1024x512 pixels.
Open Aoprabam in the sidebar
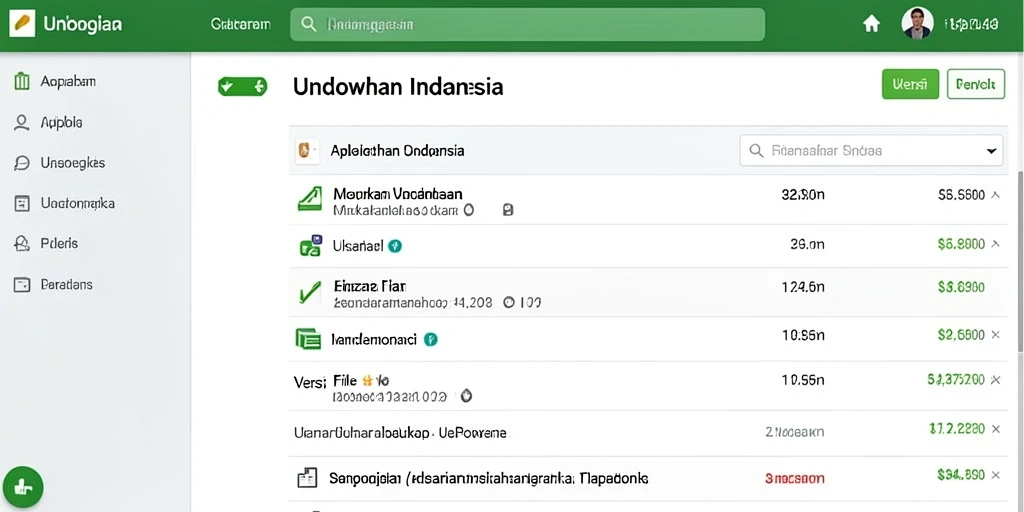point(68,82)
